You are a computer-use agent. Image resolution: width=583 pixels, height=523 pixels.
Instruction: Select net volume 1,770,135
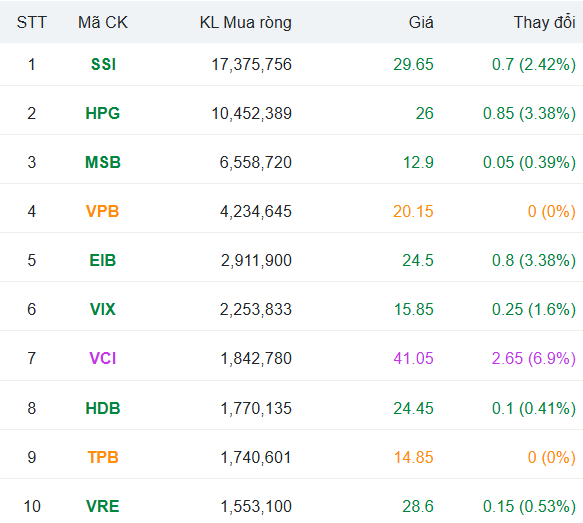pyautogui.click(x=256, y=408)
